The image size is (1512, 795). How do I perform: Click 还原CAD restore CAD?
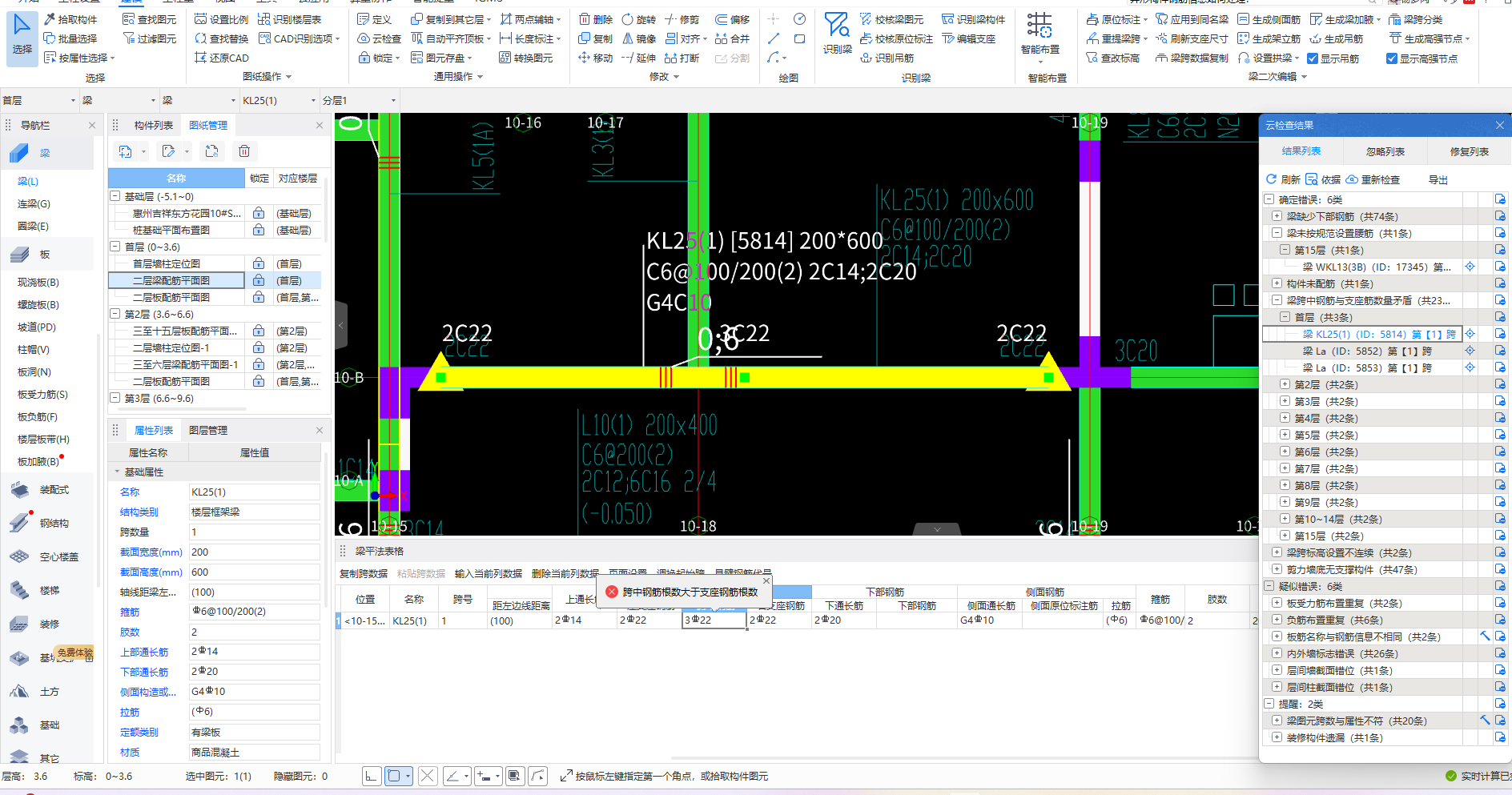pyautogui.click(x=221, y=58)
